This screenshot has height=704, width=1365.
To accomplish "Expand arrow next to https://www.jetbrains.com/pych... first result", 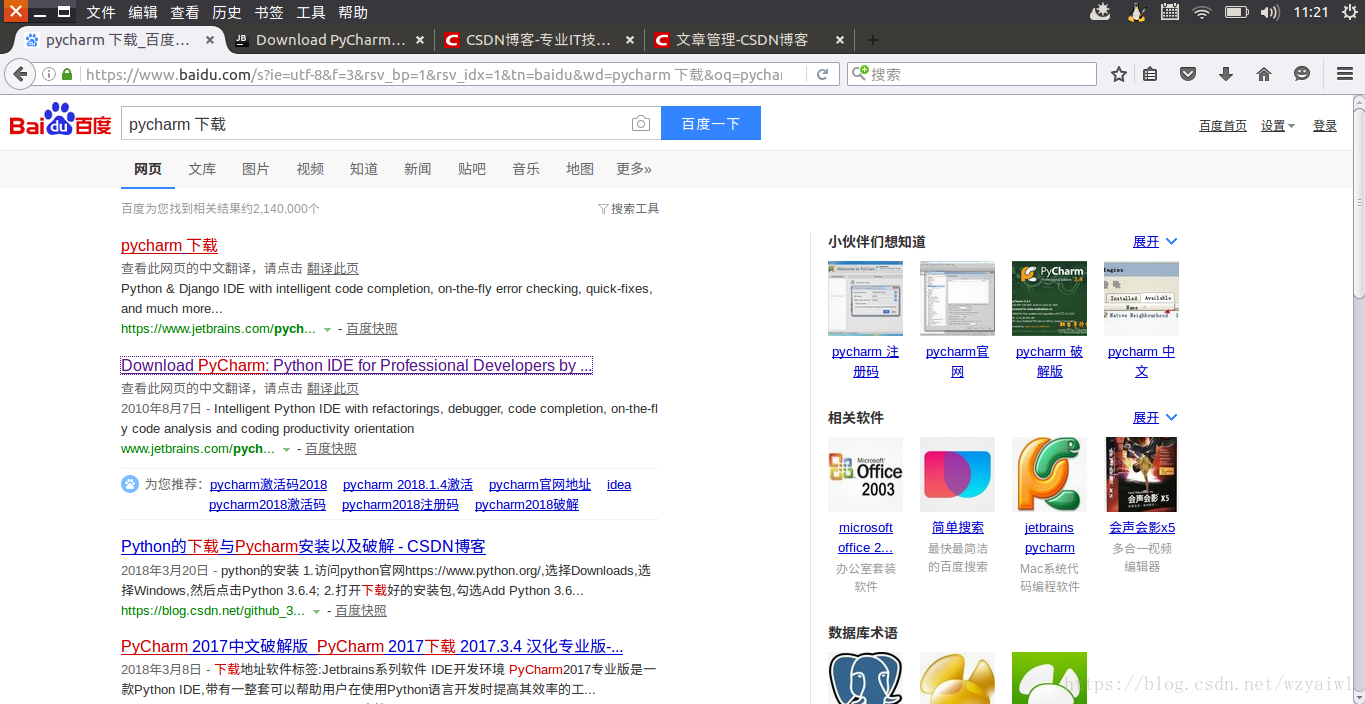I will tap(327, 329).
